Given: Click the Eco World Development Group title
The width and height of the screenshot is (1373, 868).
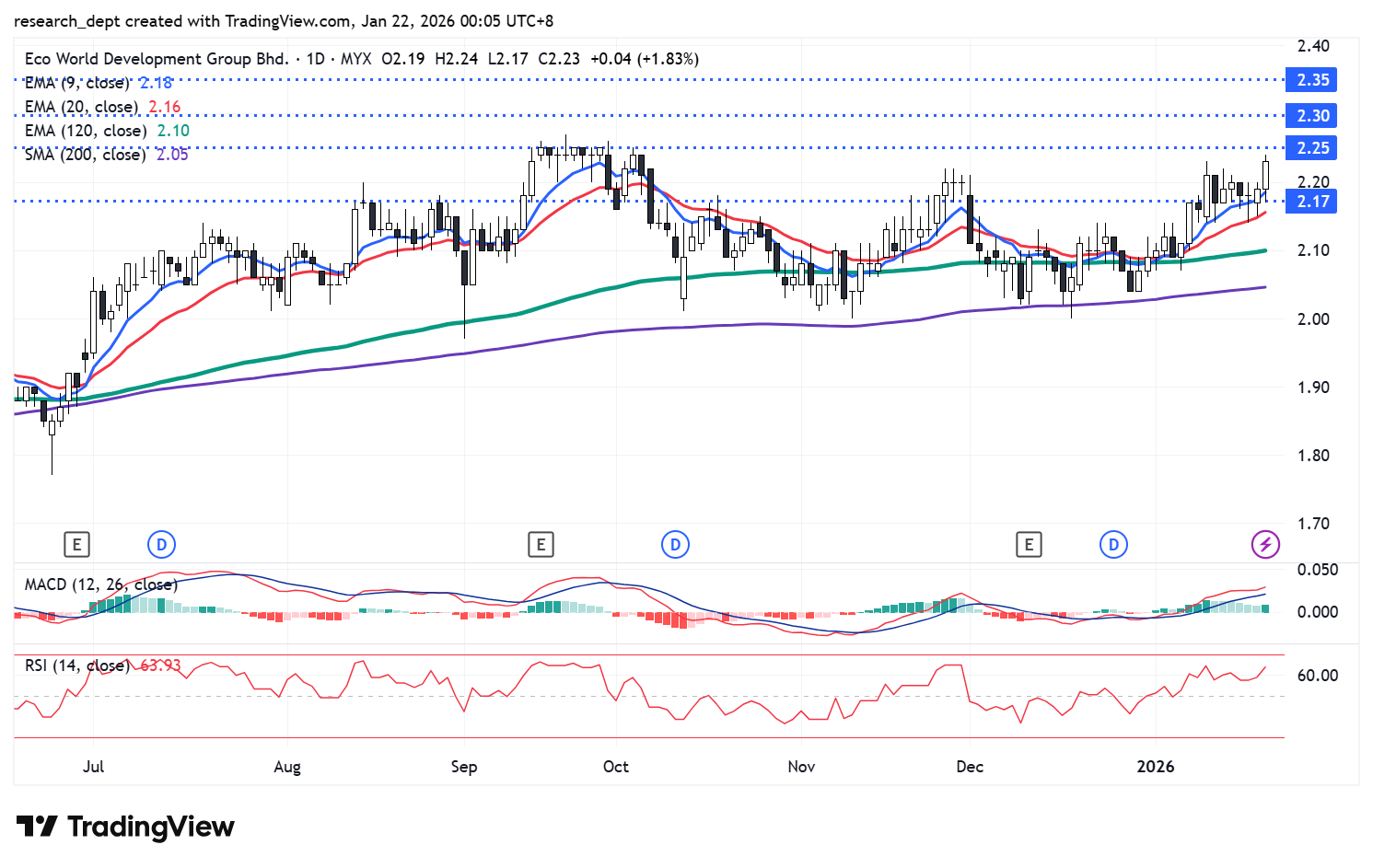Looking at the screenshot, I should pyautogui.click(x=157, y=59).
